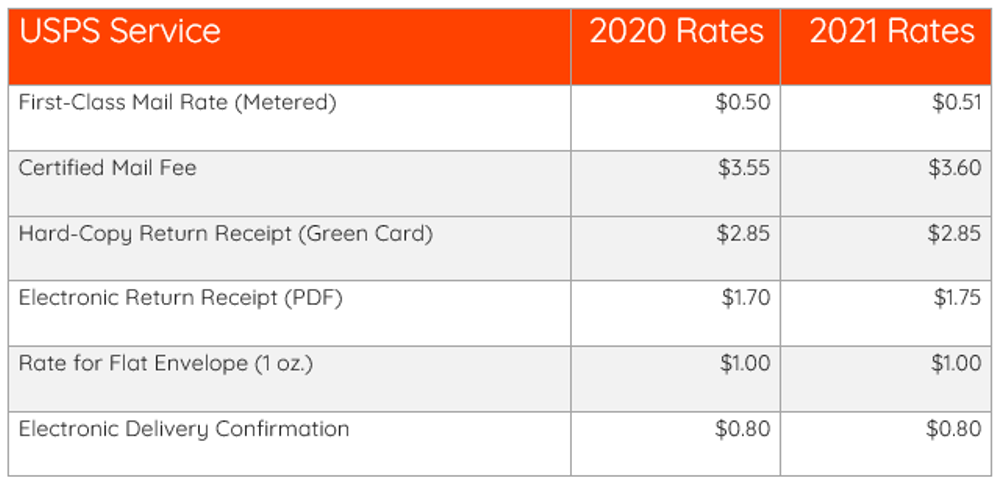Viewport: 1005px width, 492px height.
Task: Select the 2021 Flat Envelope $1.00 cell
Action: point(886,379)
